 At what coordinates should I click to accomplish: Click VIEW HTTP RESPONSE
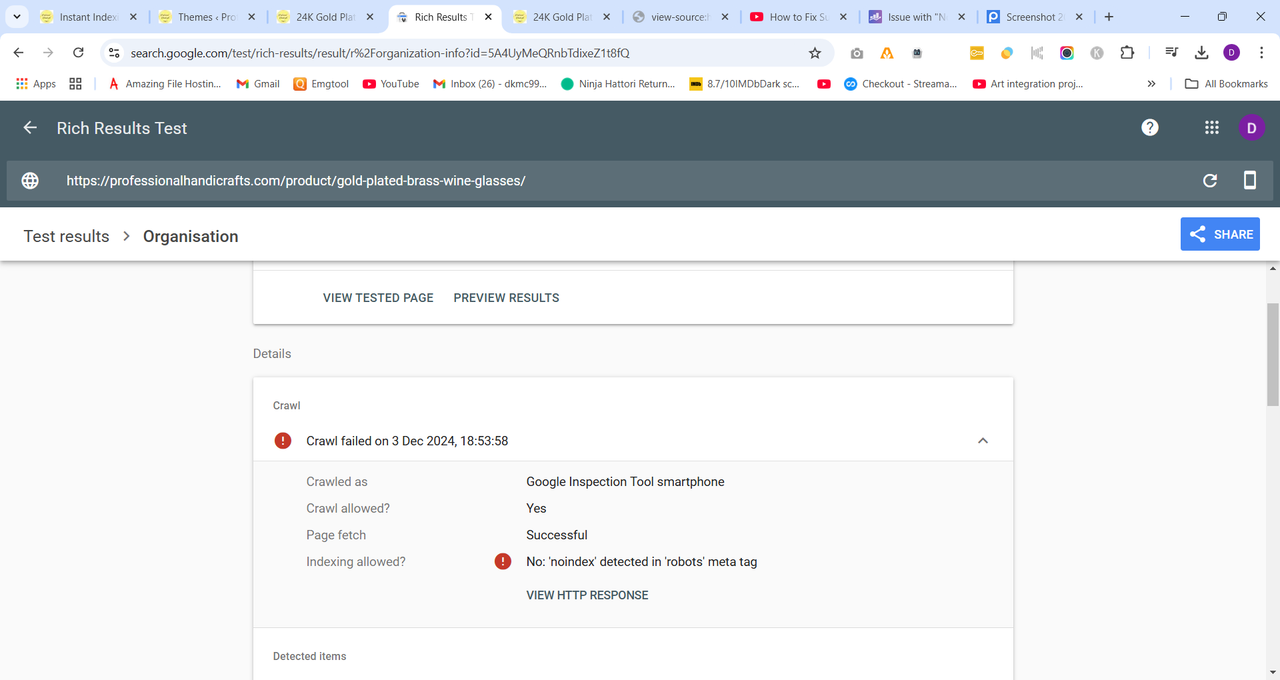[587, 595]
